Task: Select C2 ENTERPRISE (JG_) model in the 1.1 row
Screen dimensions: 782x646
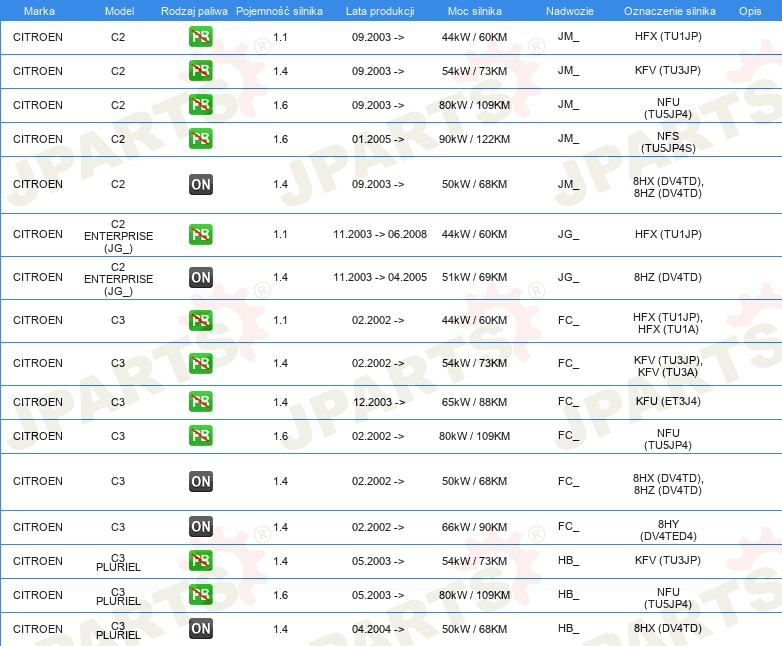Action: (x=118, y=236)
